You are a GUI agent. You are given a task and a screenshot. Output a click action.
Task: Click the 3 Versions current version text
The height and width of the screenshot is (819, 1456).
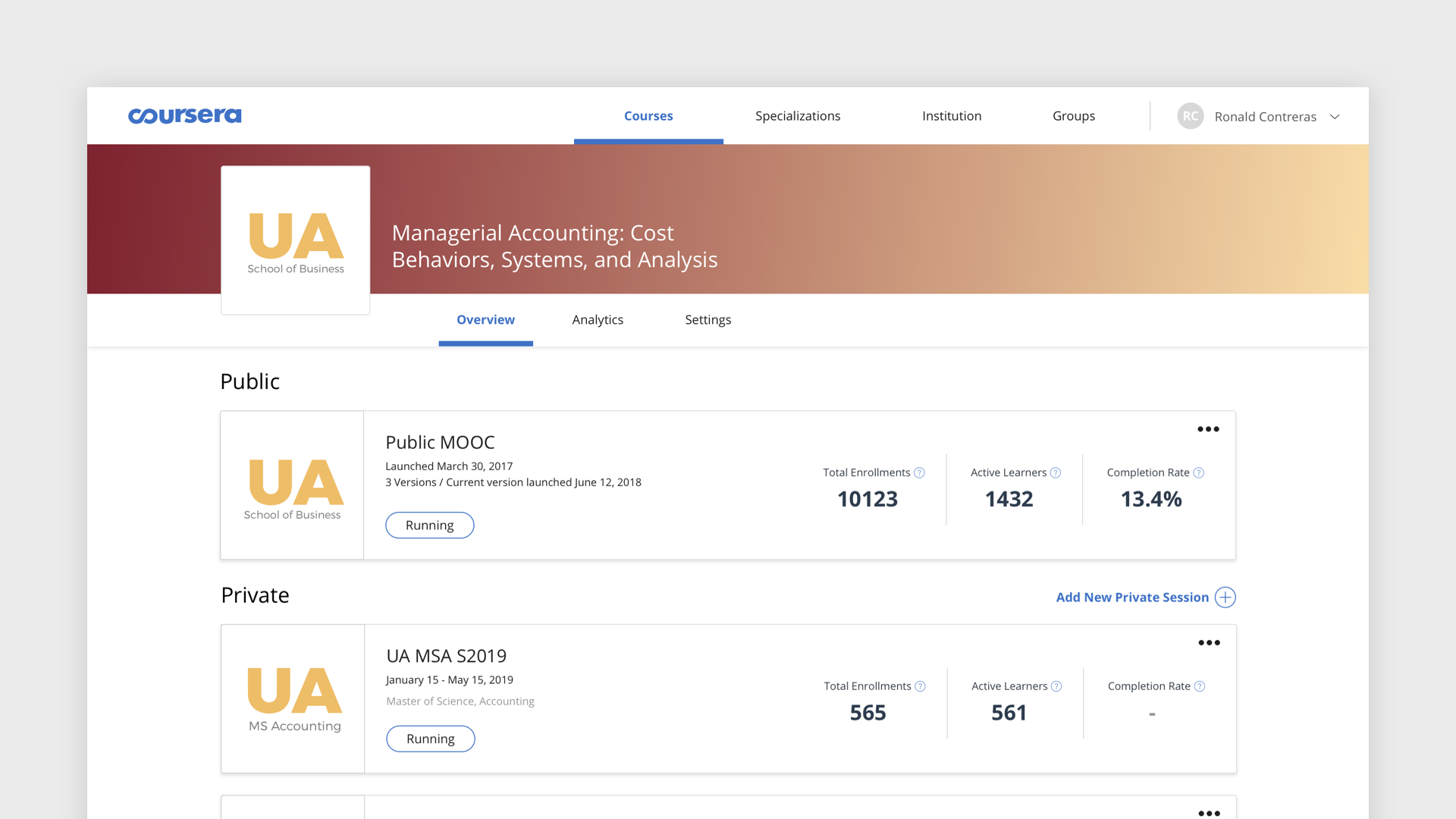tap(513, 482)
